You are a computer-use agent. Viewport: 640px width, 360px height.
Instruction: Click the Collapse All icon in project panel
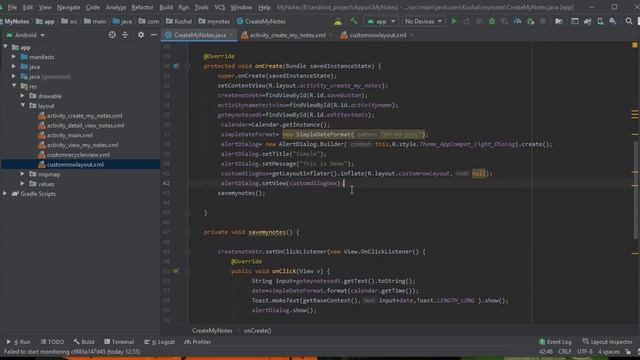(125, 35)
